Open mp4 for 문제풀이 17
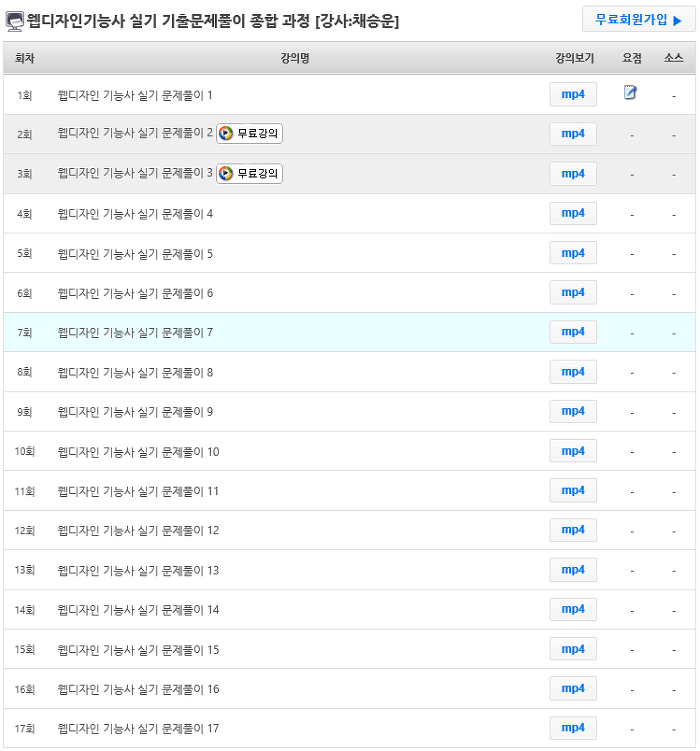The height and width of the screenshot is (751, 700). click(573, 728)
